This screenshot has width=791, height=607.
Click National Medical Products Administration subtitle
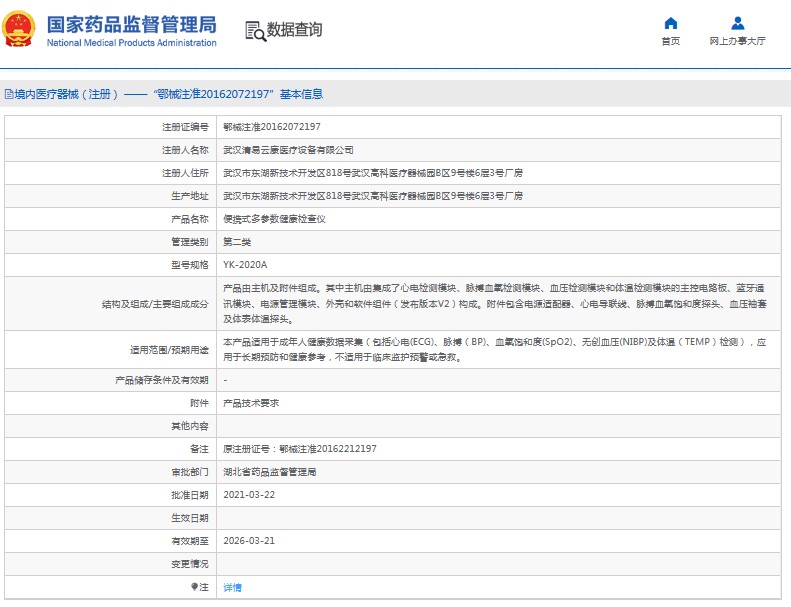[x=131, y=43]
